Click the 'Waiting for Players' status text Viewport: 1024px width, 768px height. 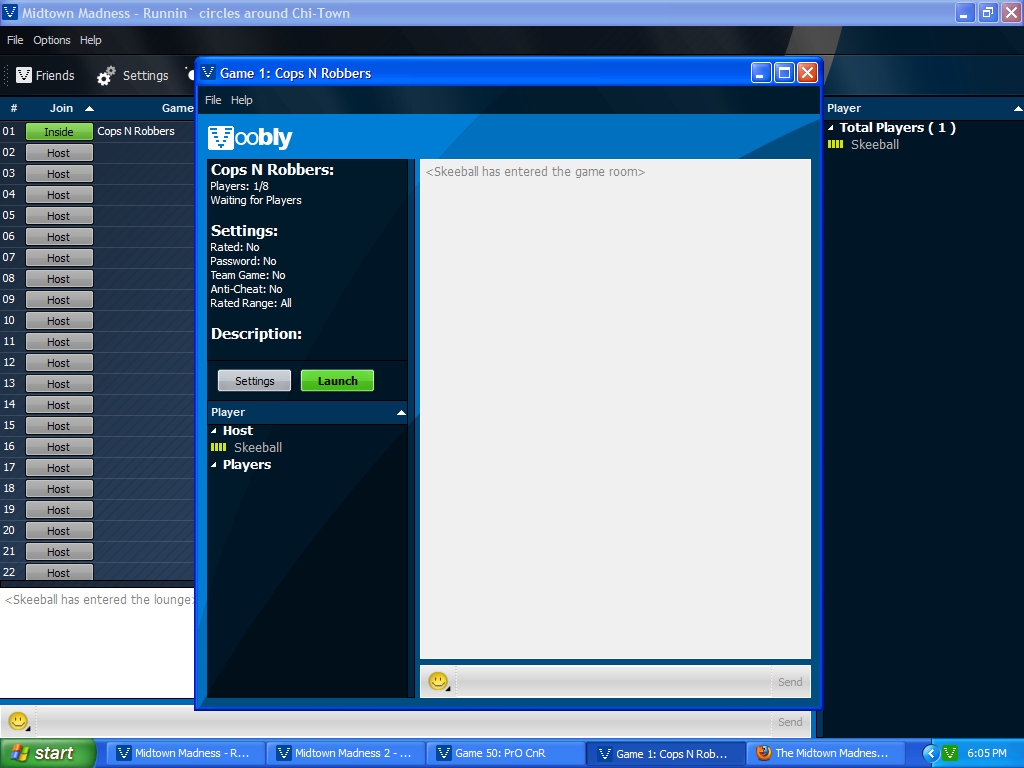(x=256, y=200)
